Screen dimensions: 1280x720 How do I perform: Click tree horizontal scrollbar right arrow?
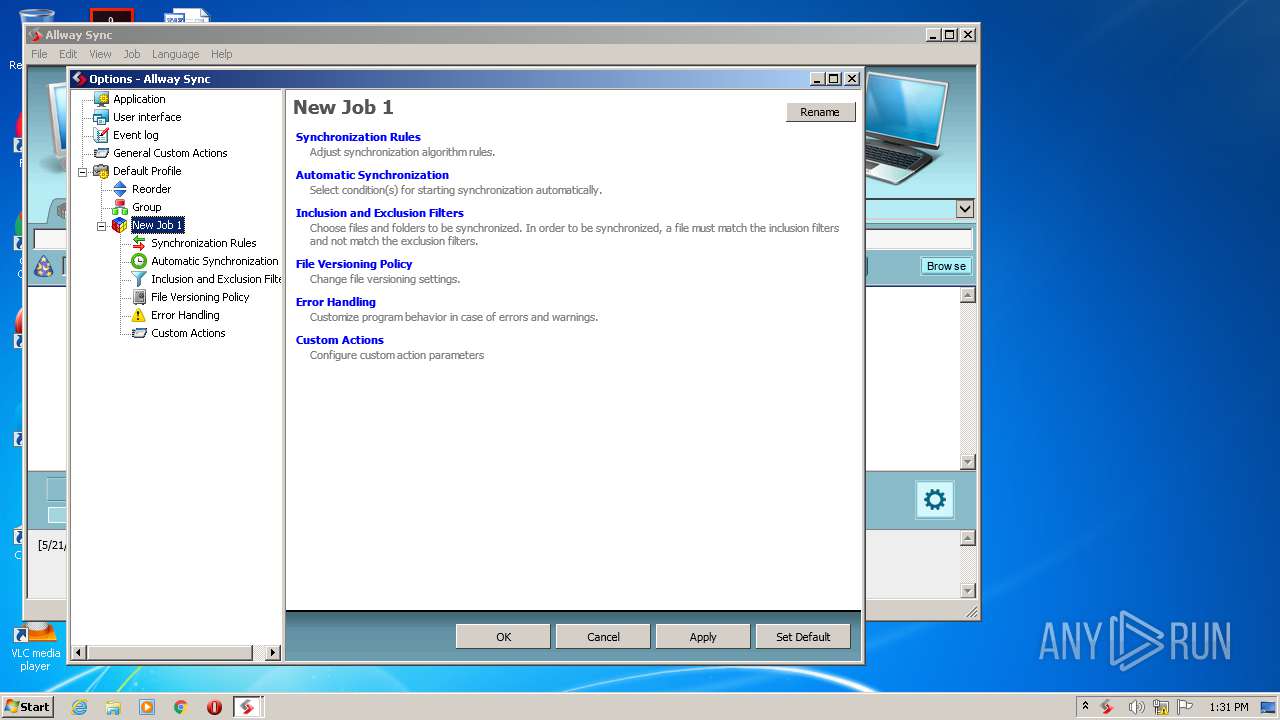[273, 653]
